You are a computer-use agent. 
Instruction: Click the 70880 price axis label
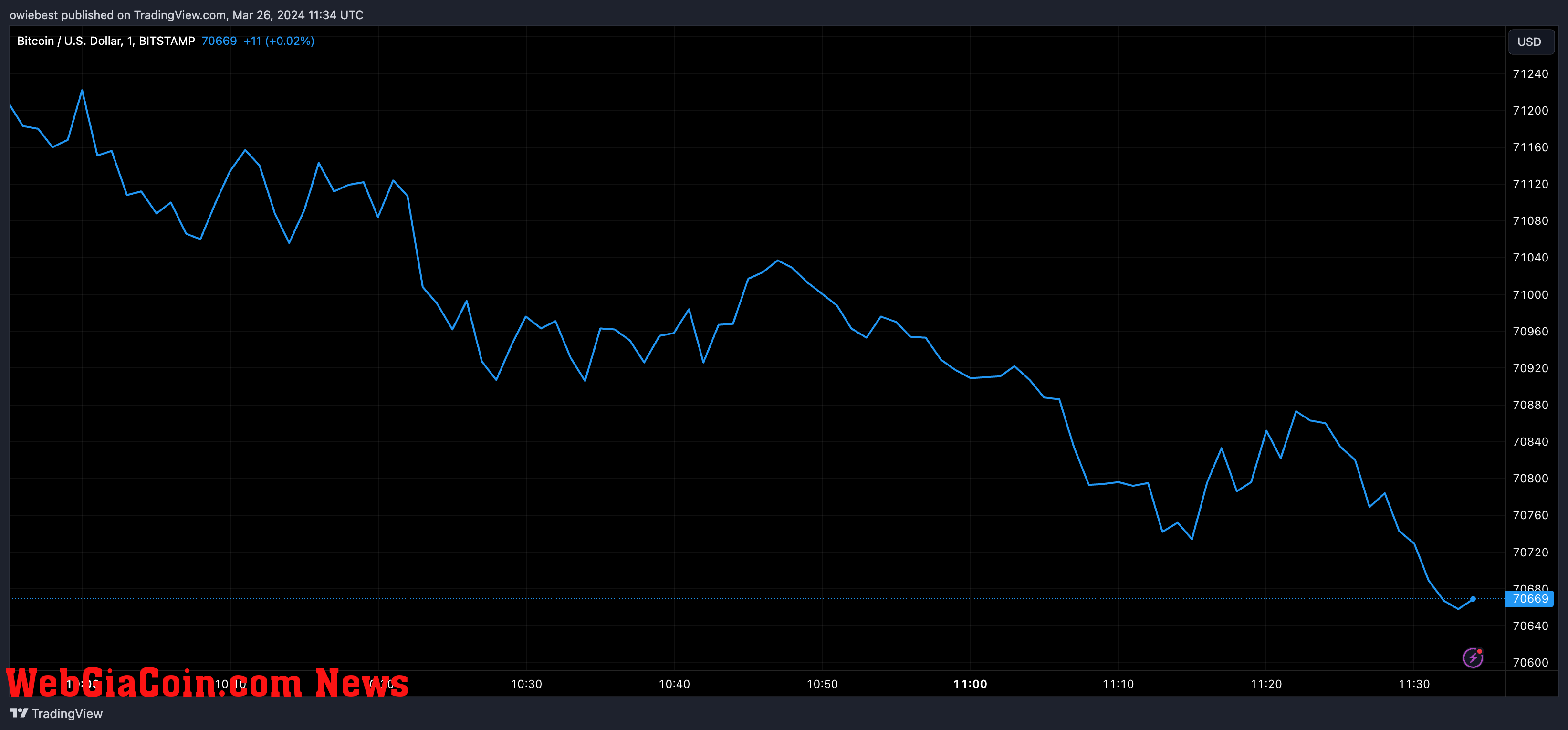[x=1530, y=405]
